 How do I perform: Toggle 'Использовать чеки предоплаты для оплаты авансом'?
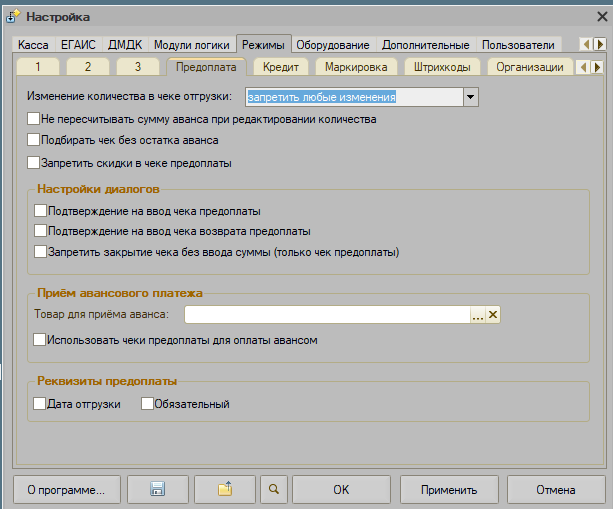[x=40, y=340]
